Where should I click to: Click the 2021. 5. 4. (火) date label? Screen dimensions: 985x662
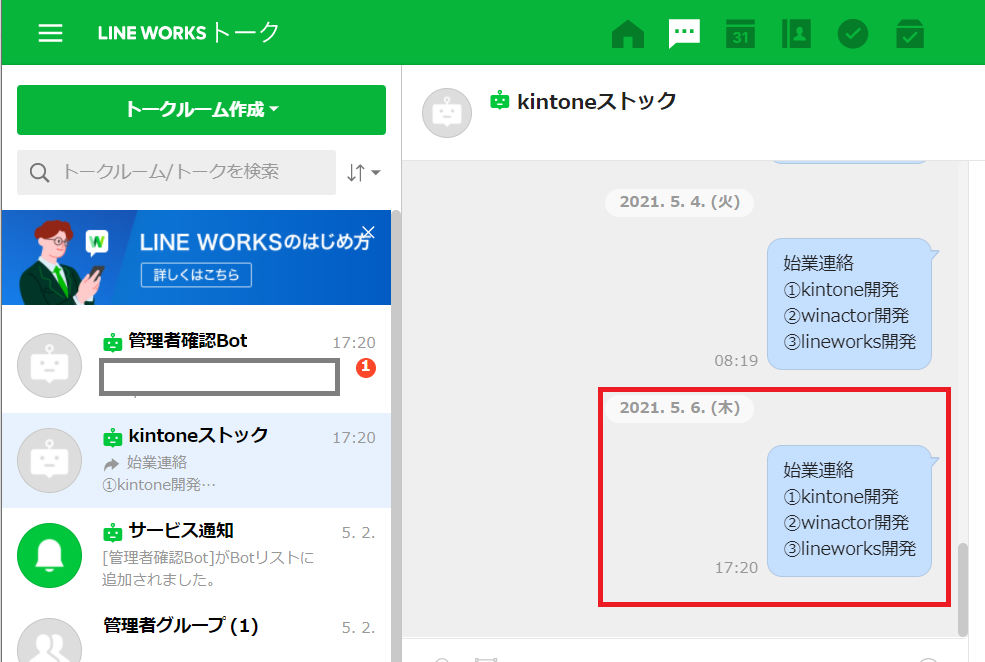click(680, 202)
